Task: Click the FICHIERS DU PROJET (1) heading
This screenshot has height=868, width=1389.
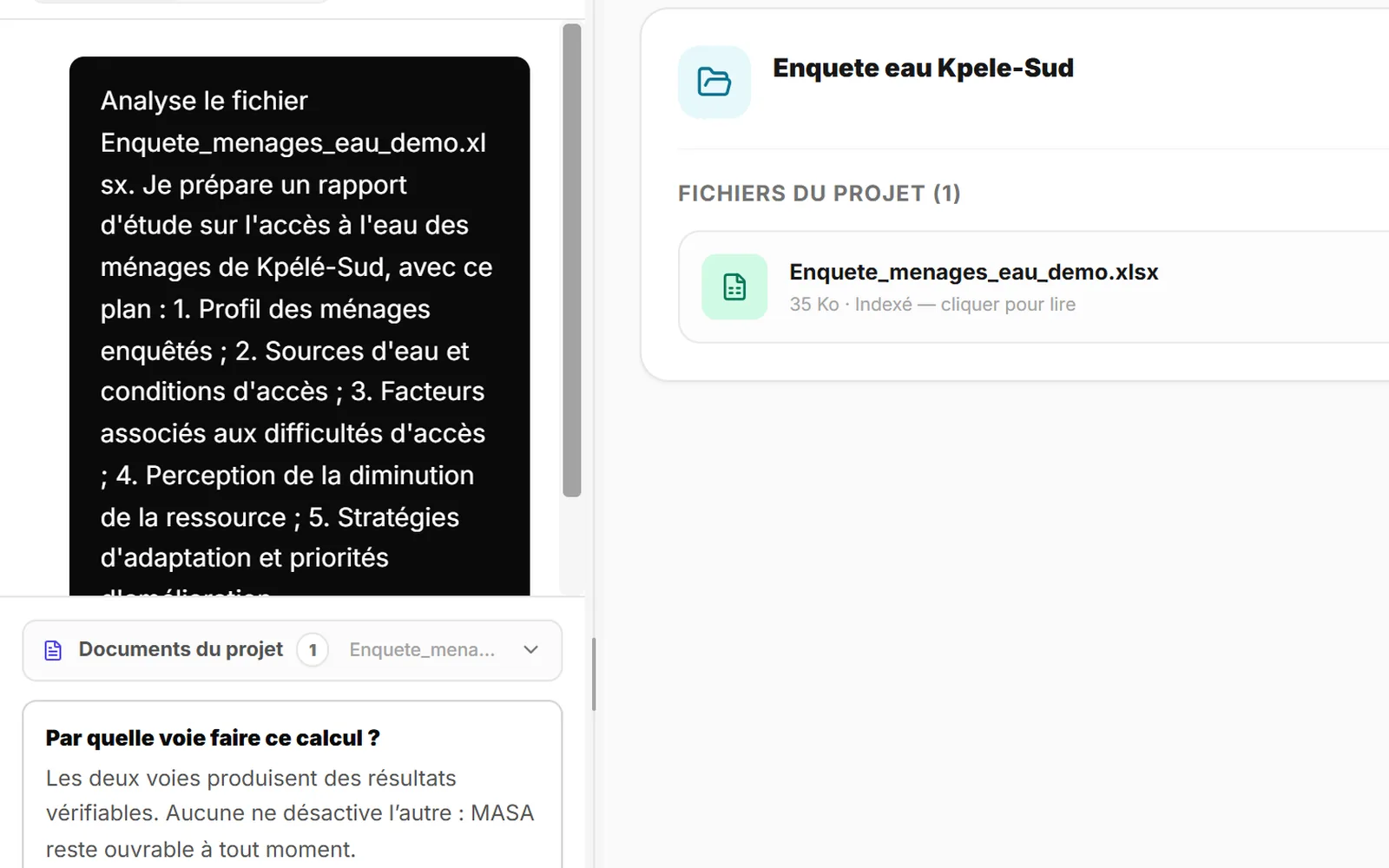Action: (x=819, y=193)
